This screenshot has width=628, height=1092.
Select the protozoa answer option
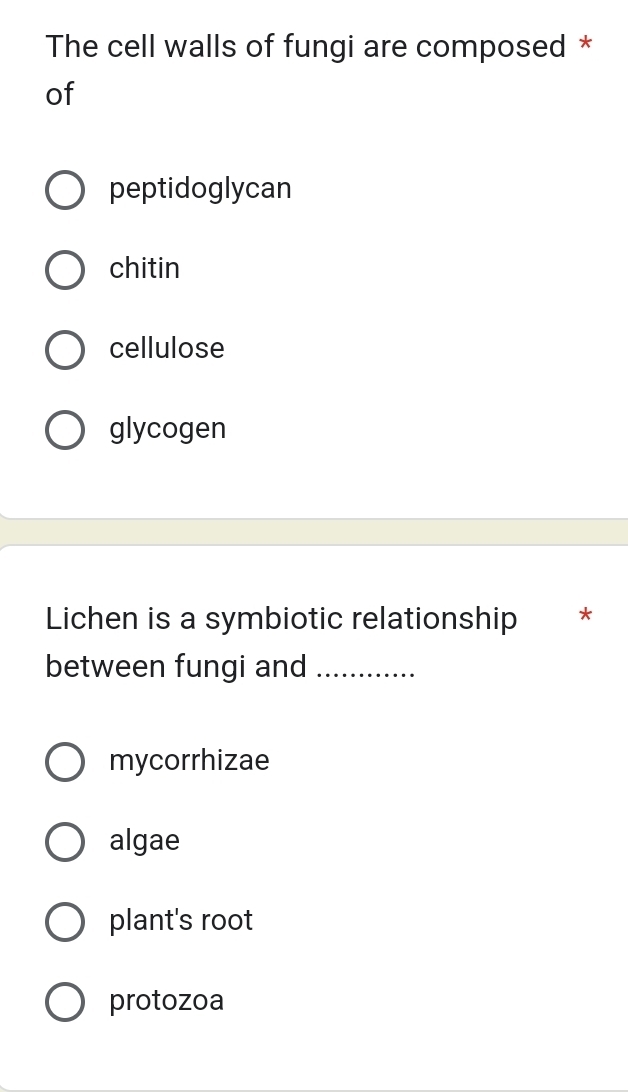pyautogui.click(x=64, y=1002)
